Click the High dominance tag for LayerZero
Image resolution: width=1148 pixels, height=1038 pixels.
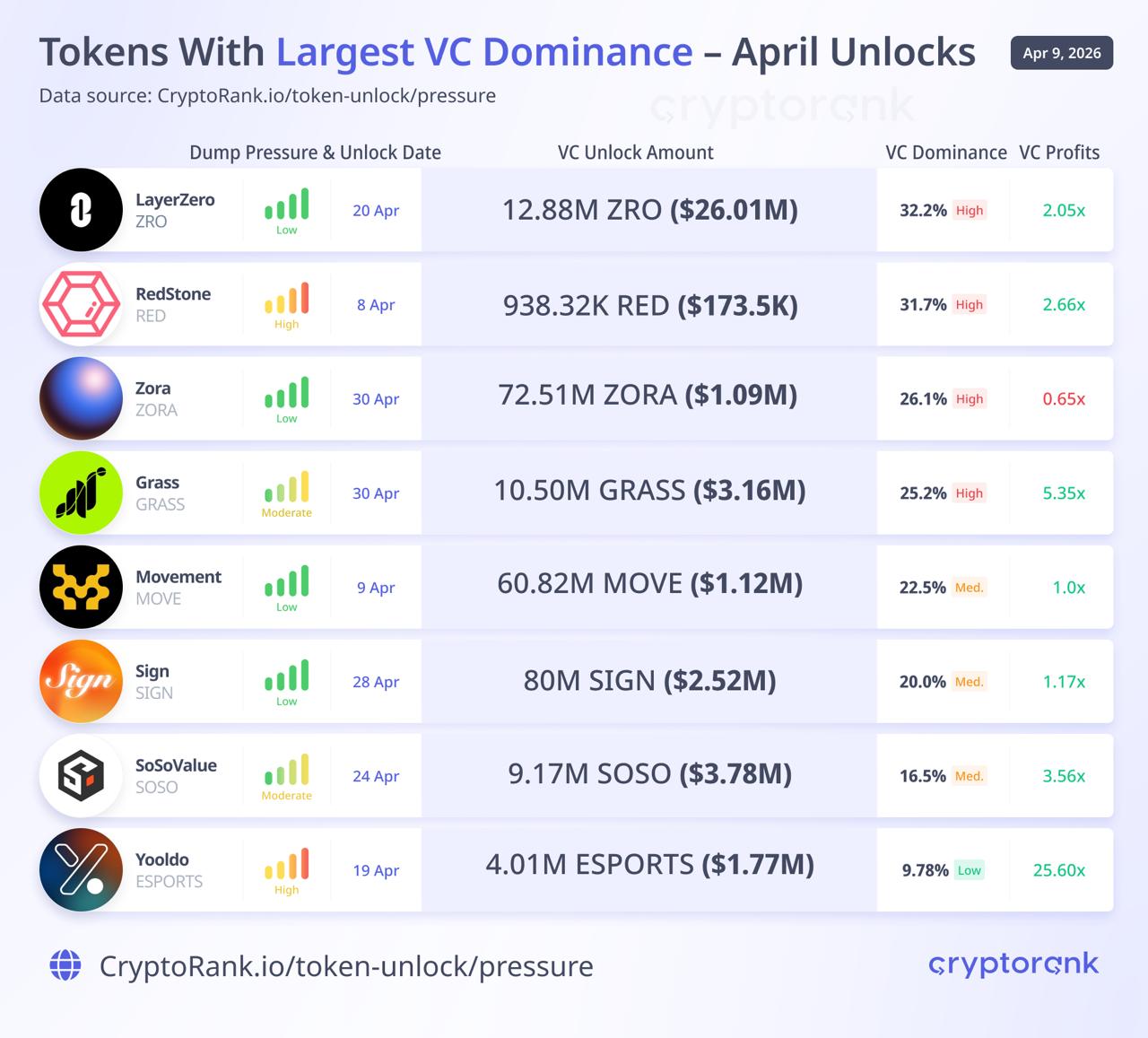click(970, 211)
